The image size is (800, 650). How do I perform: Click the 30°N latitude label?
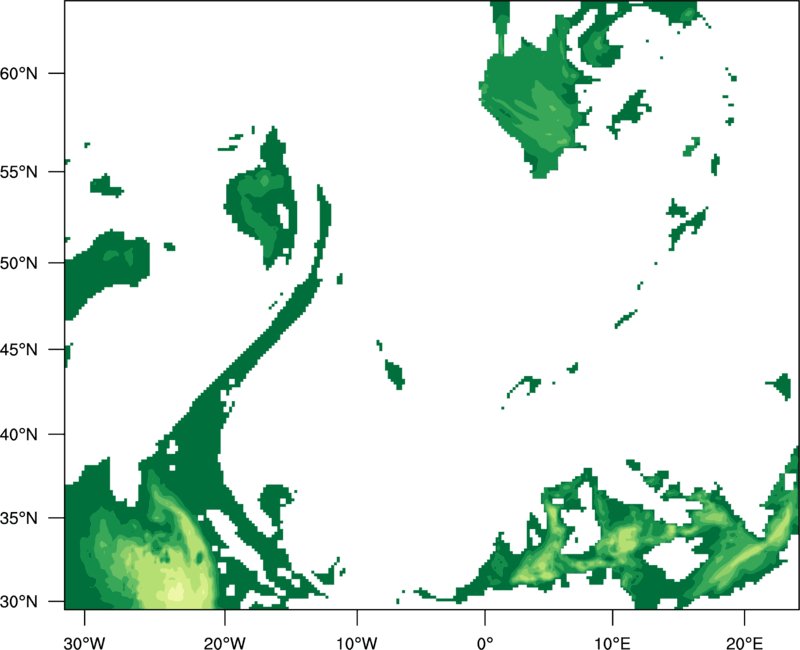point(19,602)
